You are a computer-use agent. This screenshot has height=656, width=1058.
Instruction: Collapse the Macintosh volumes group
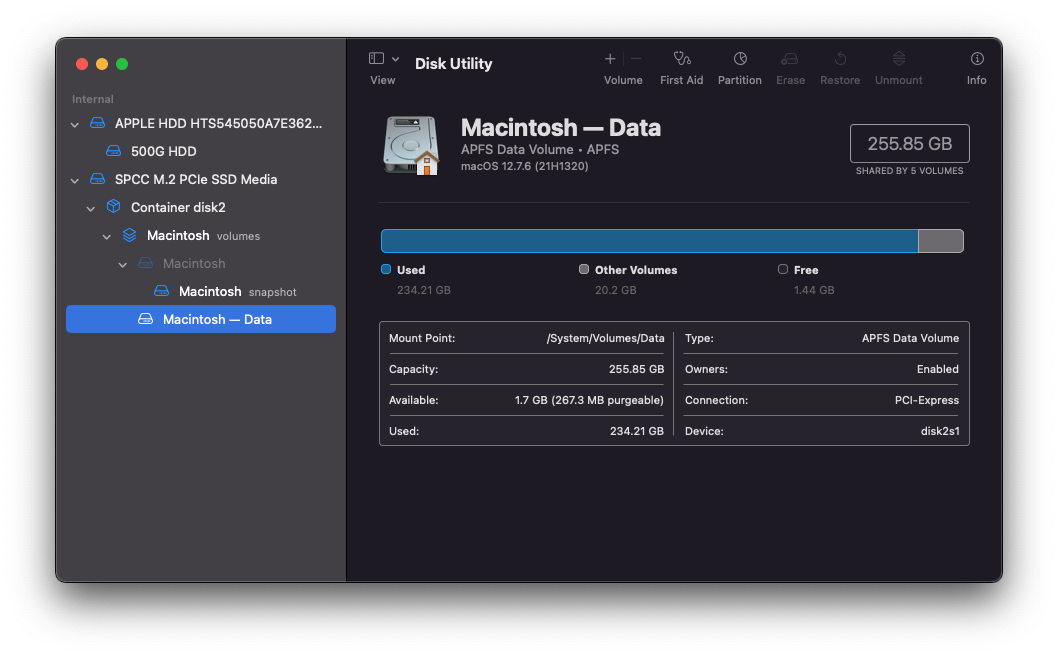pos(107,236)
